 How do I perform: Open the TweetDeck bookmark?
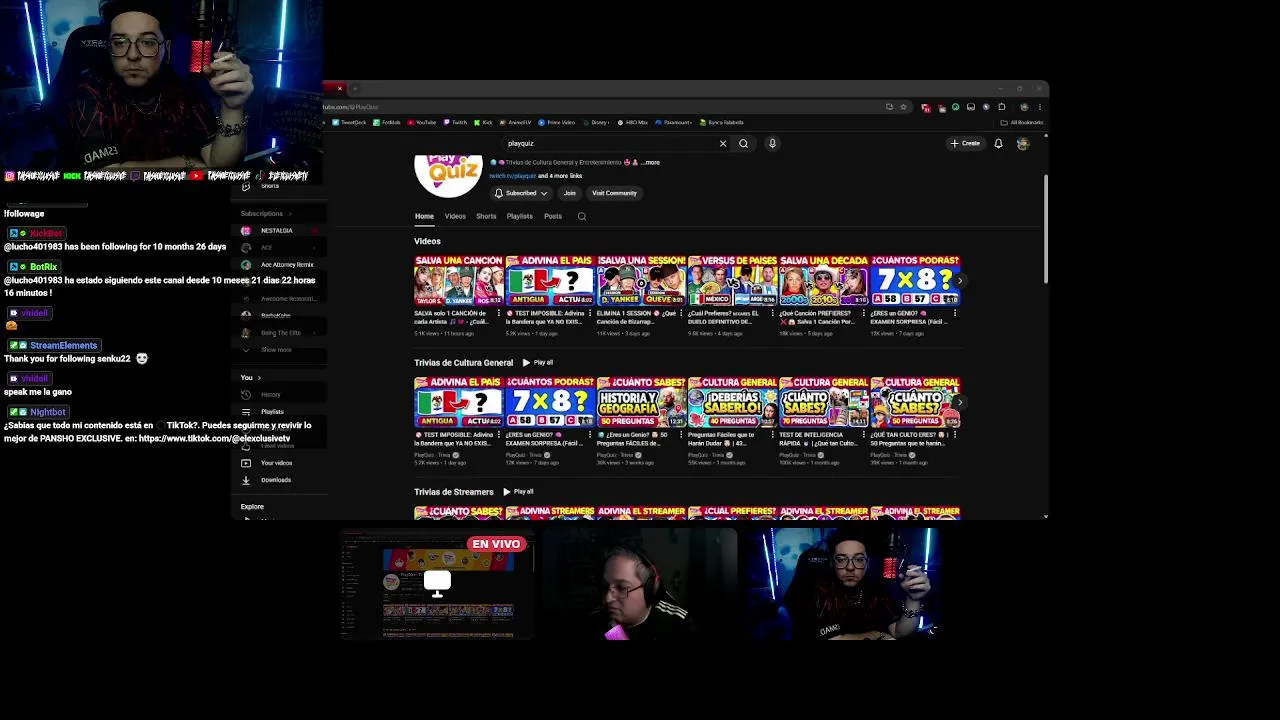click(350, 122)
